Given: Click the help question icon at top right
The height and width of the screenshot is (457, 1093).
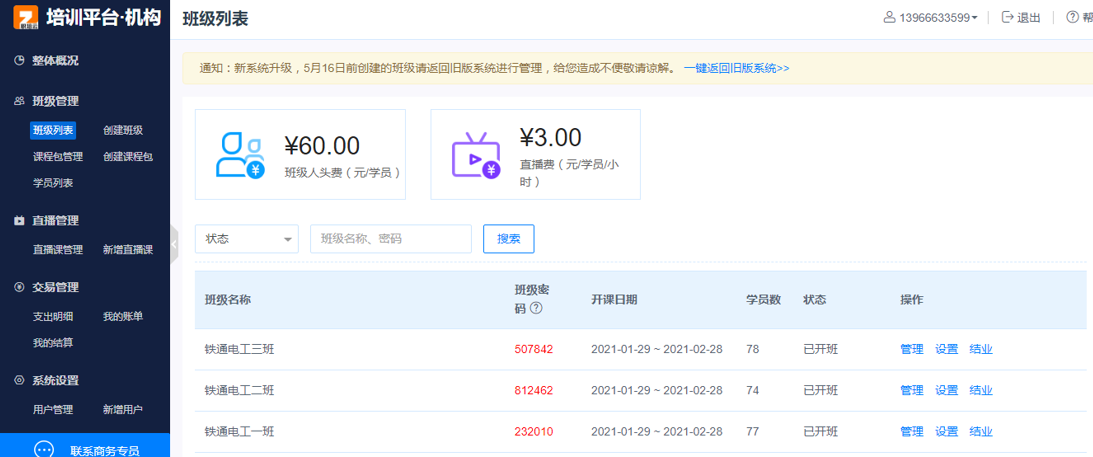Looking at the screenshot, I should (1072, 17).
